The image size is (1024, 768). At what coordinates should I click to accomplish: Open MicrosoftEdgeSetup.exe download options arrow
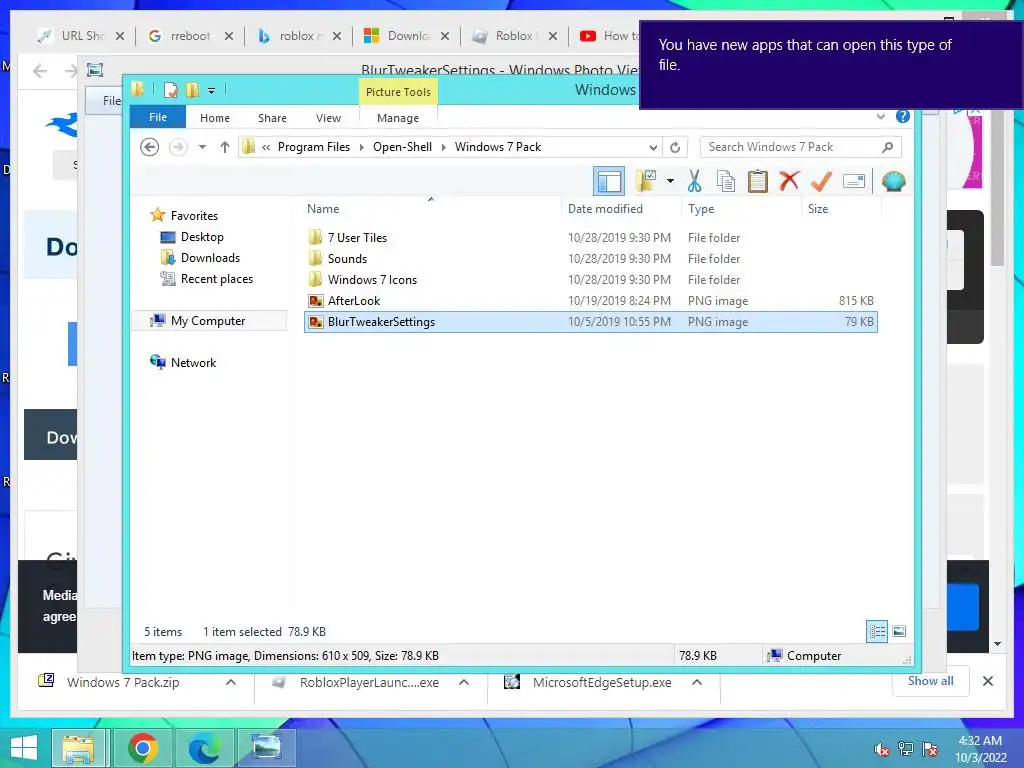click(x=697, y=682)
